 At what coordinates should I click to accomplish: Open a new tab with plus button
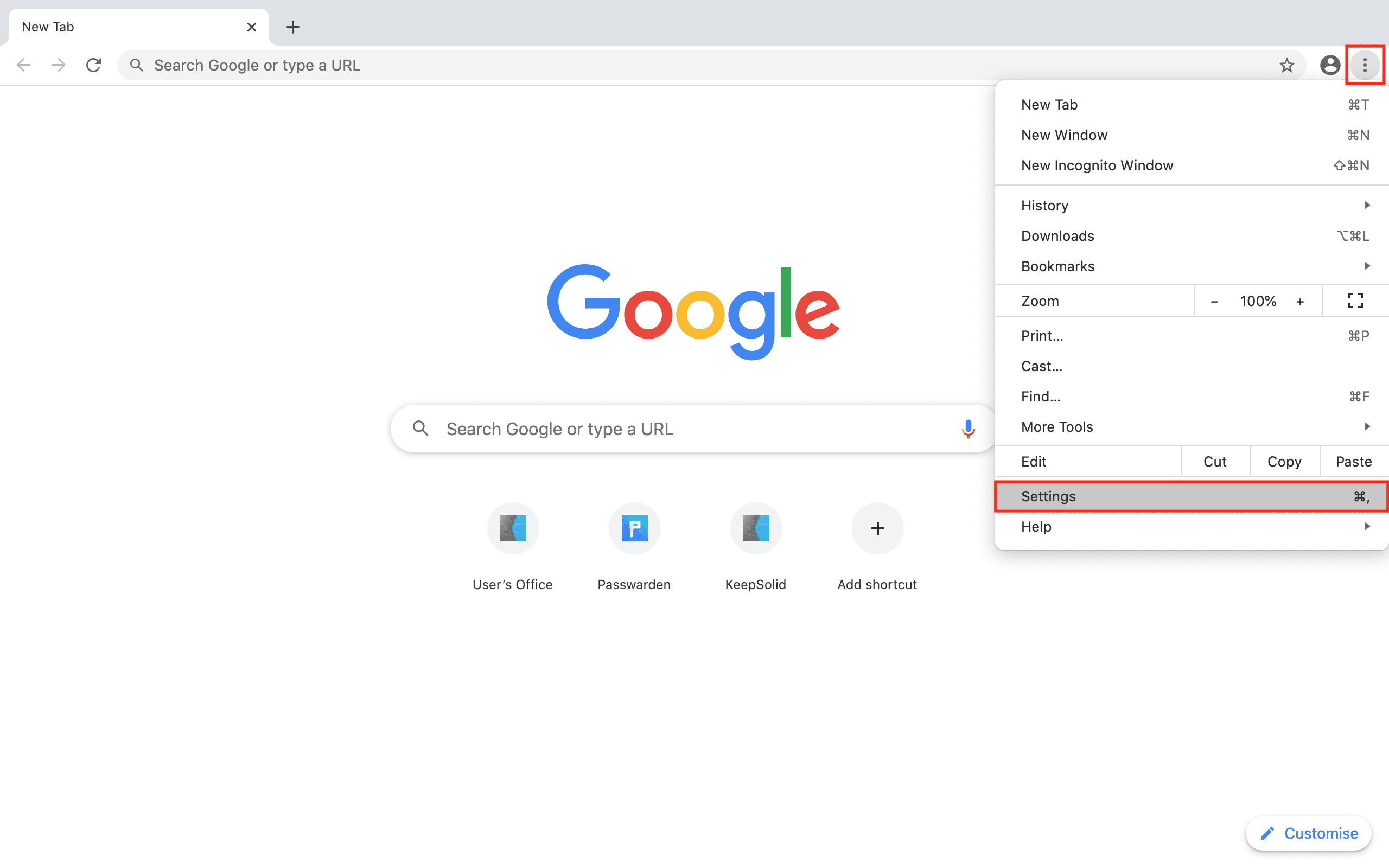pos(293,27)
